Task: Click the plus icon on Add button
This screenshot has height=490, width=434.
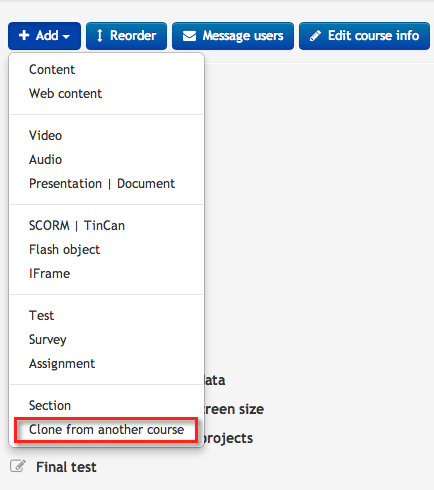Action: pos(24,35)
